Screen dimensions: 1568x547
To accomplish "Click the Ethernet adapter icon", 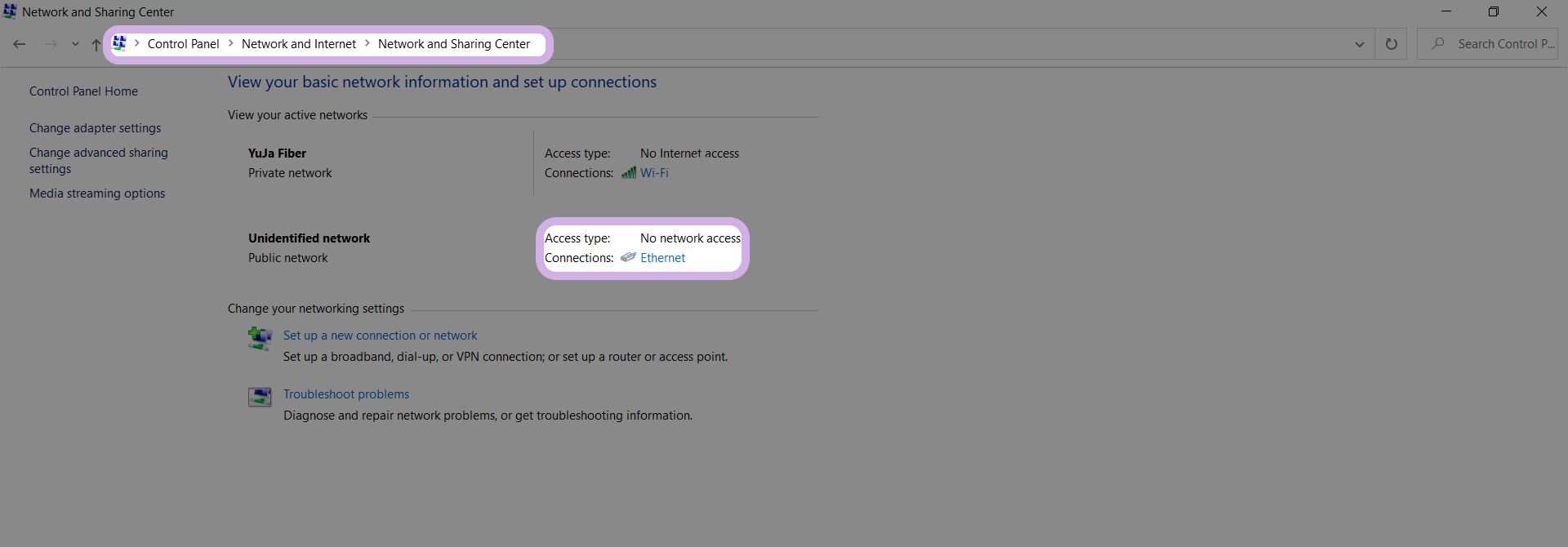I will pos(628,258).
